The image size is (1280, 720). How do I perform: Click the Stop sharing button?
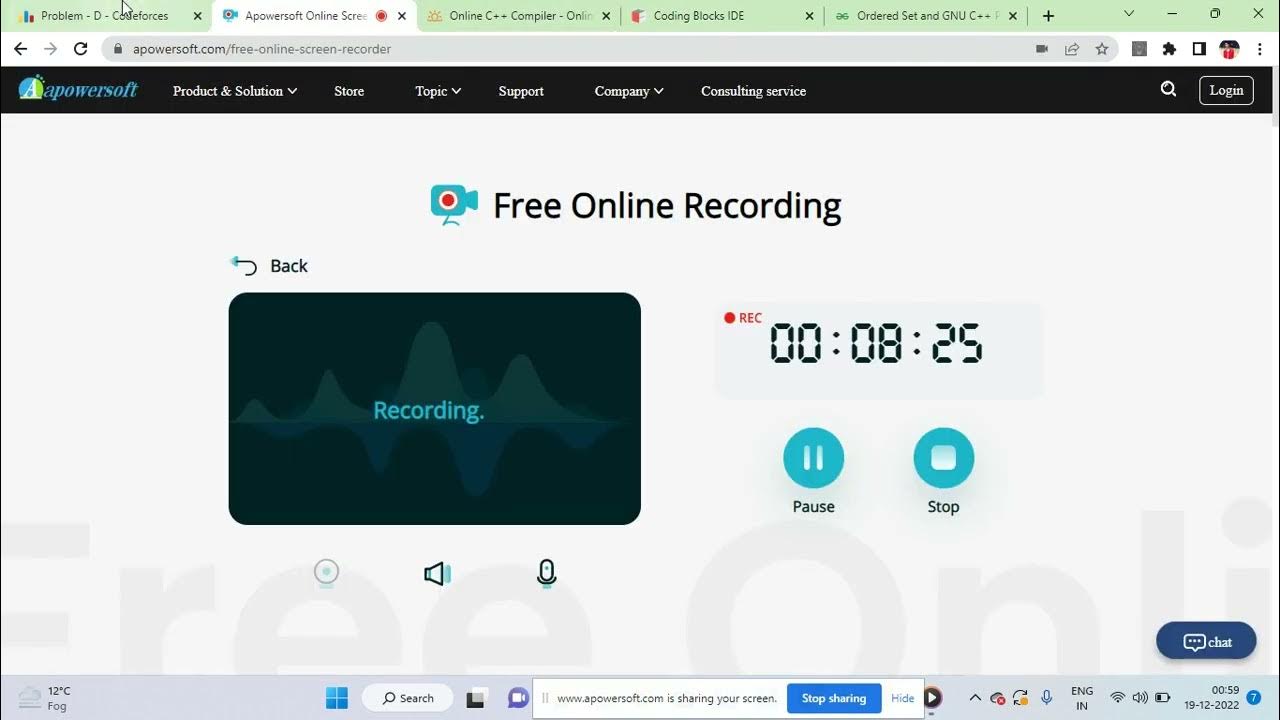(x=834, y=698)
